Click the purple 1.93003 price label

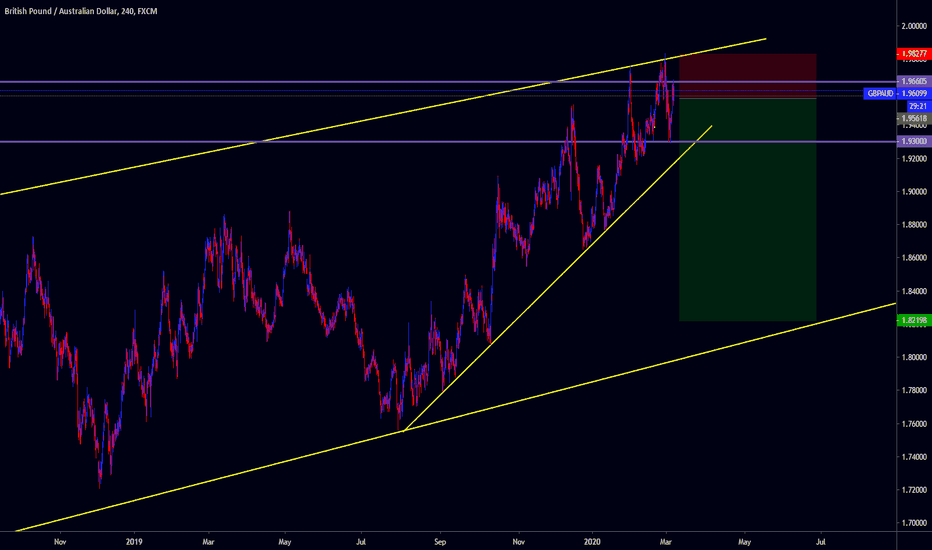click(911, 142)
